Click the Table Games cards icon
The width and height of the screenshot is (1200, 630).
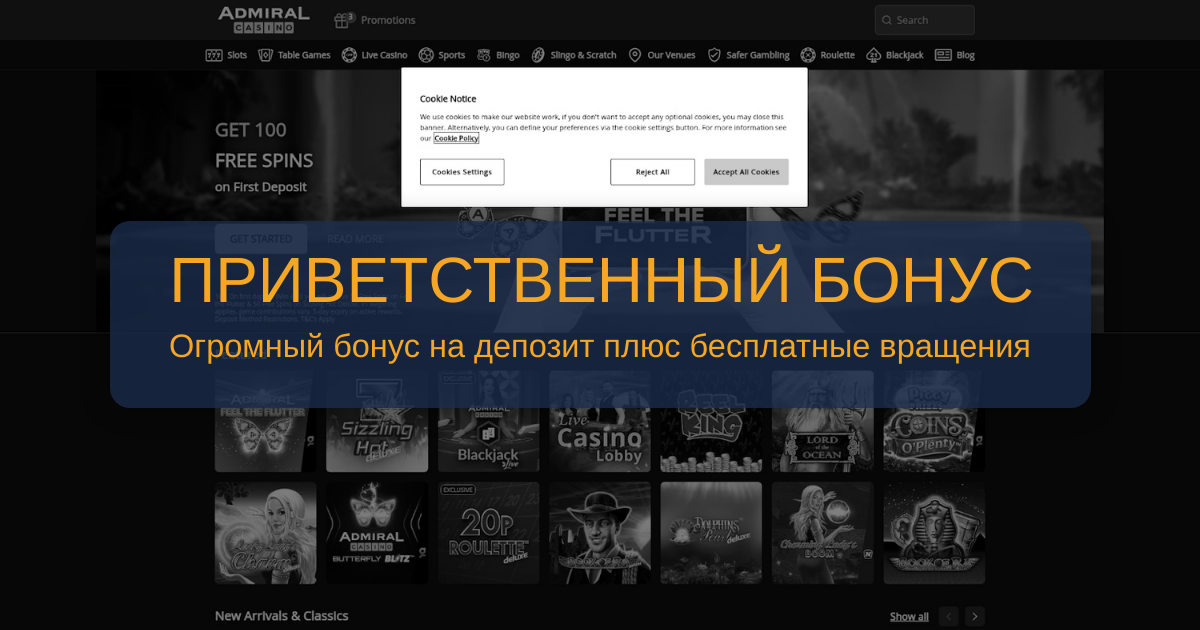(x=265, y=55)
